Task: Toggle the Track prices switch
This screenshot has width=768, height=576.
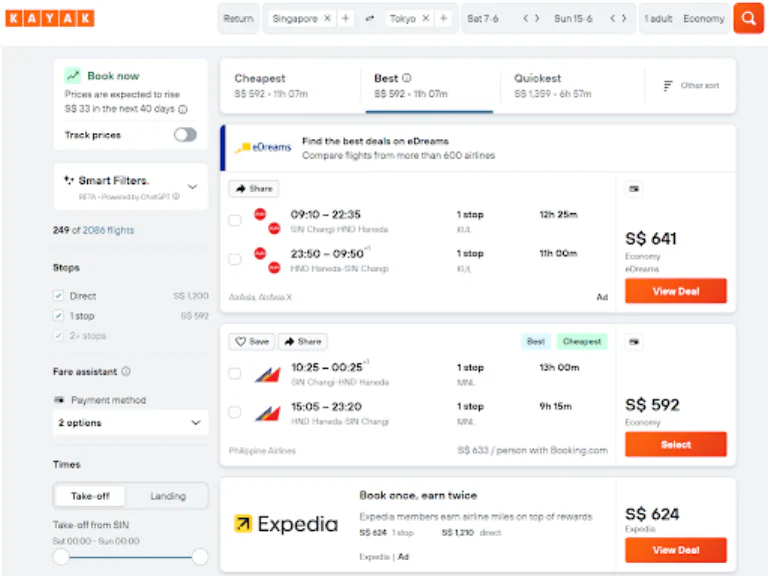Action: [185, 135]
